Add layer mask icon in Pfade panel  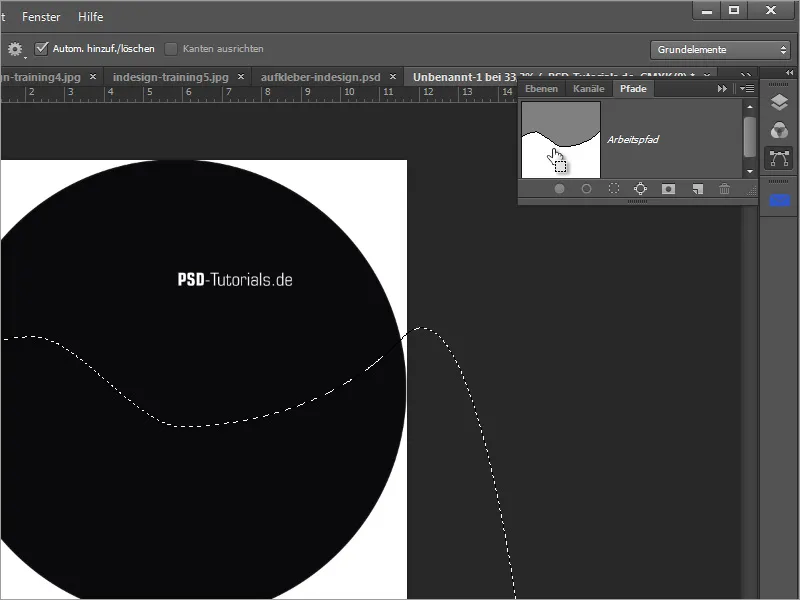(668, 189)
